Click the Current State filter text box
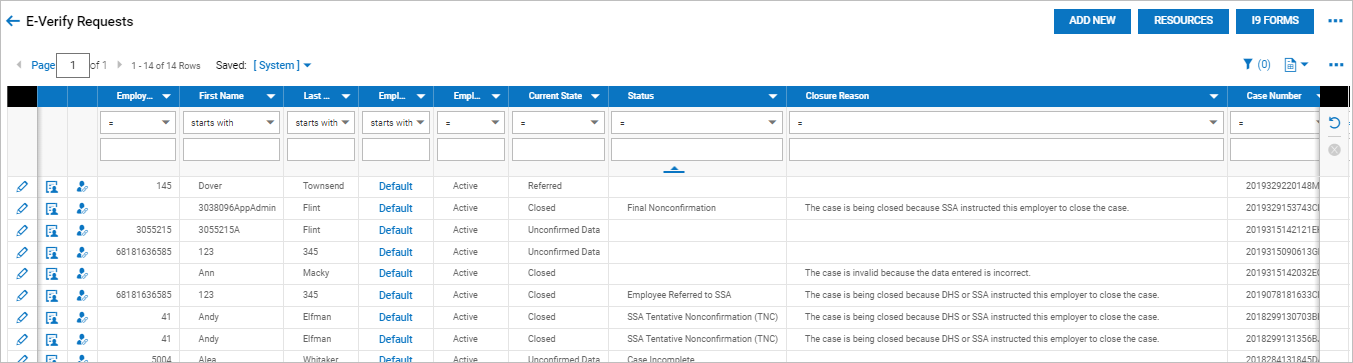 [x=559, y=150]
